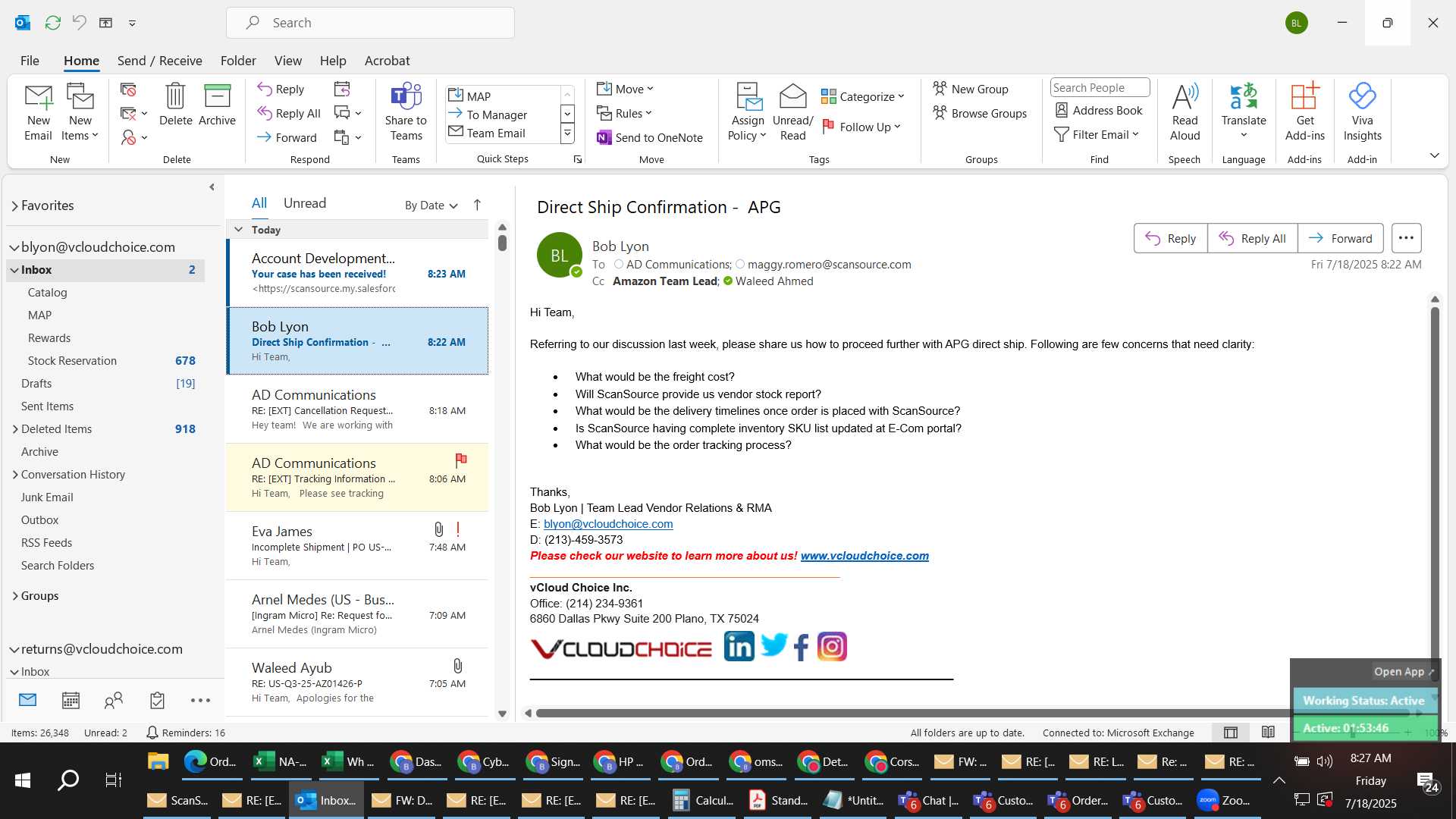The width and height of the screenshot is (1456, 819).
Task: Click flag on AD Communications Tracking email
Action: [460, 460]
